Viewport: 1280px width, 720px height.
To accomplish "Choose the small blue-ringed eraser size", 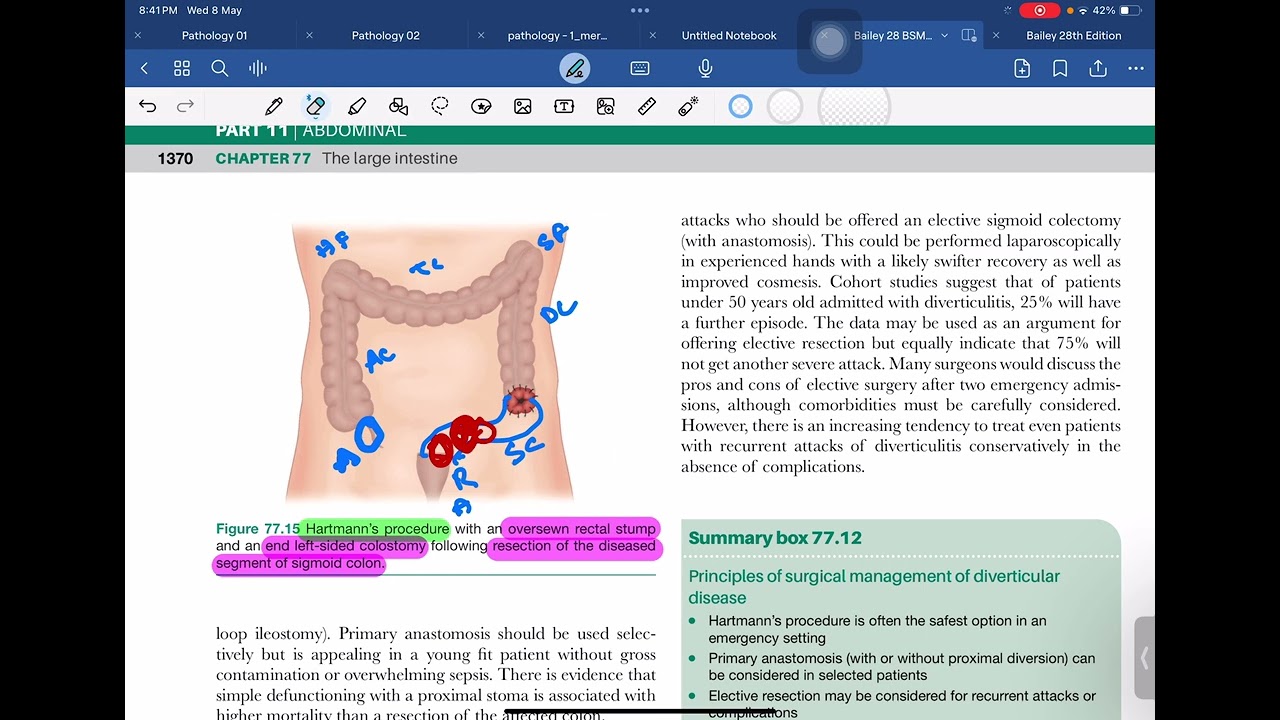I will pyautogui.click(x=740, y=106).
